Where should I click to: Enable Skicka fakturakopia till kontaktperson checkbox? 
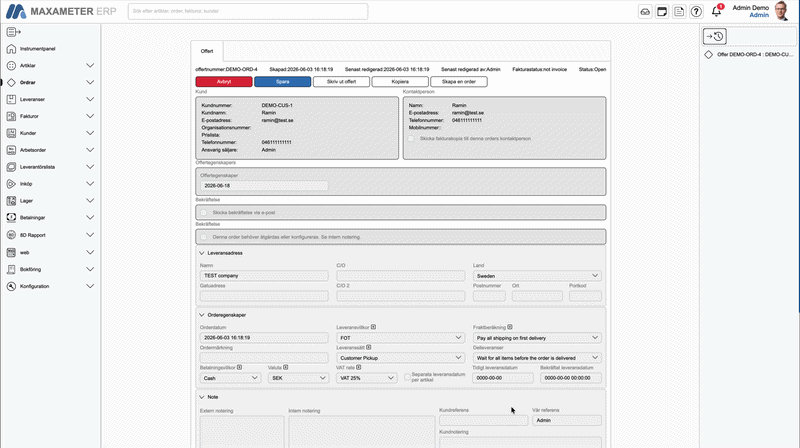coord(411,139)
